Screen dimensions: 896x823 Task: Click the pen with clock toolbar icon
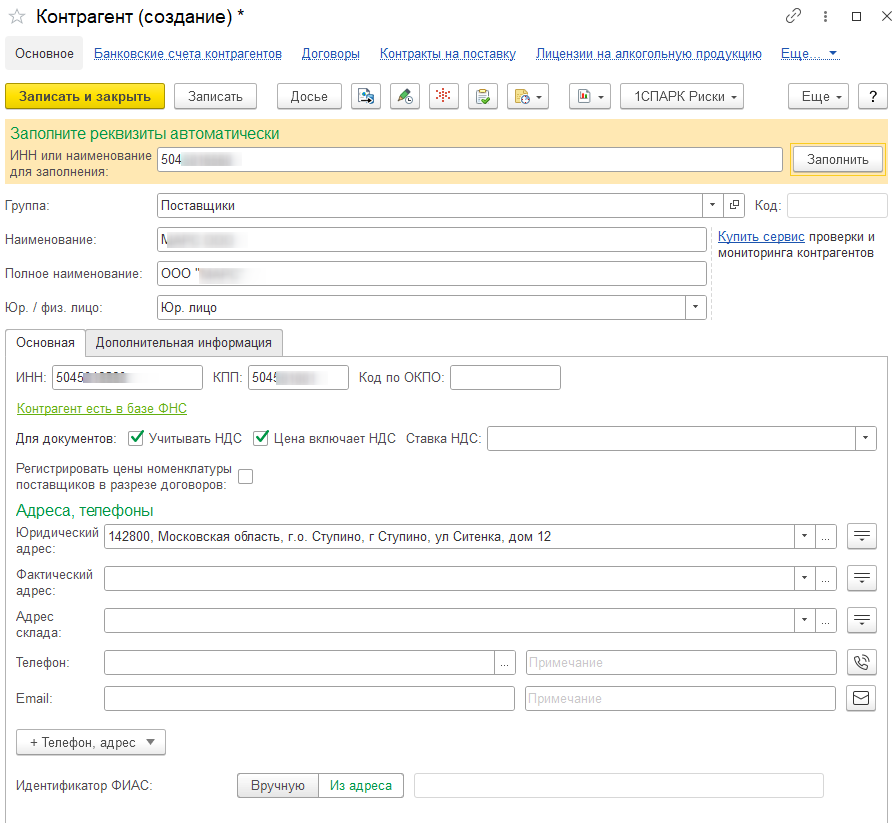tap(405, 96)
